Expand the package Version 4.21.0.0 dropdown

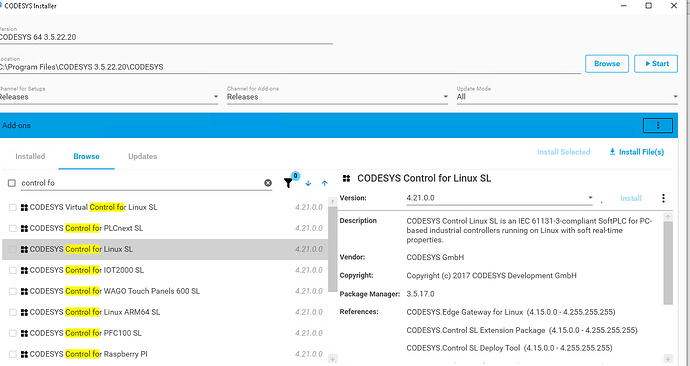click(499, 198)
